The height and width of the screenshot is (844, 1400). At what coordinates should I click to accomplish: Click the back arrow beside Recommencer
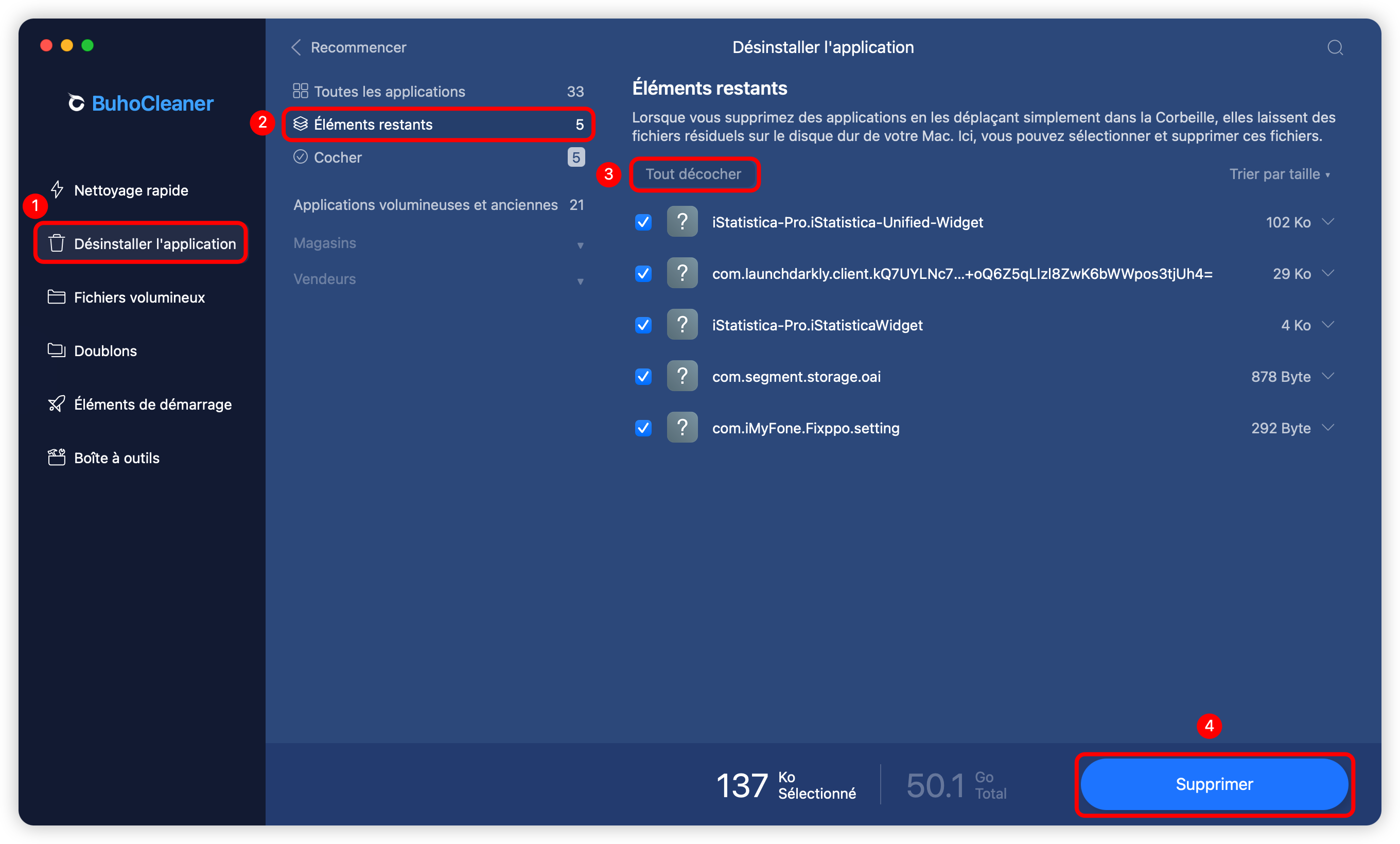(296, 47)
